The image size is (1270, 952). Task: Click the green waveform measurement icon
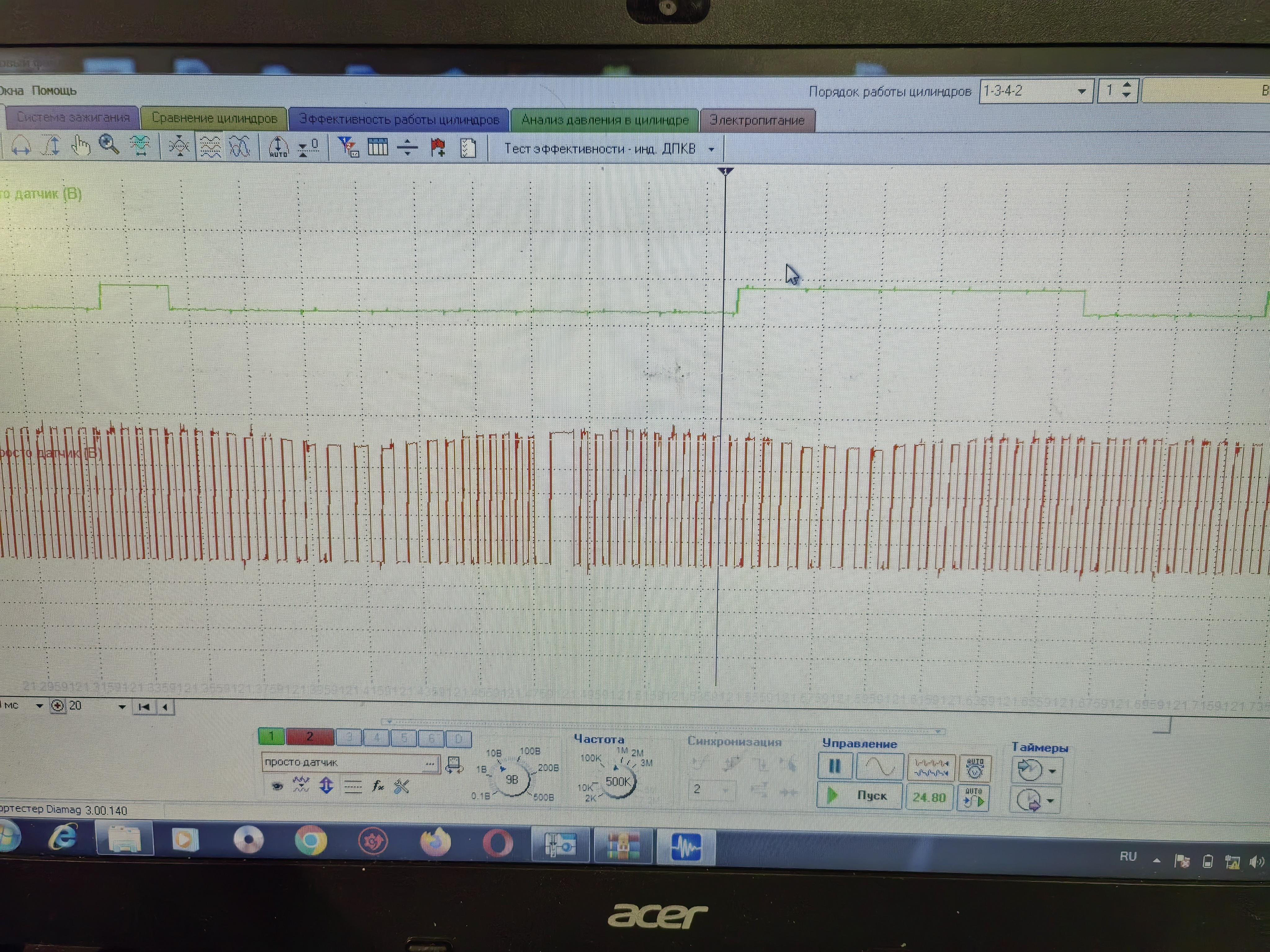(140, 146)
